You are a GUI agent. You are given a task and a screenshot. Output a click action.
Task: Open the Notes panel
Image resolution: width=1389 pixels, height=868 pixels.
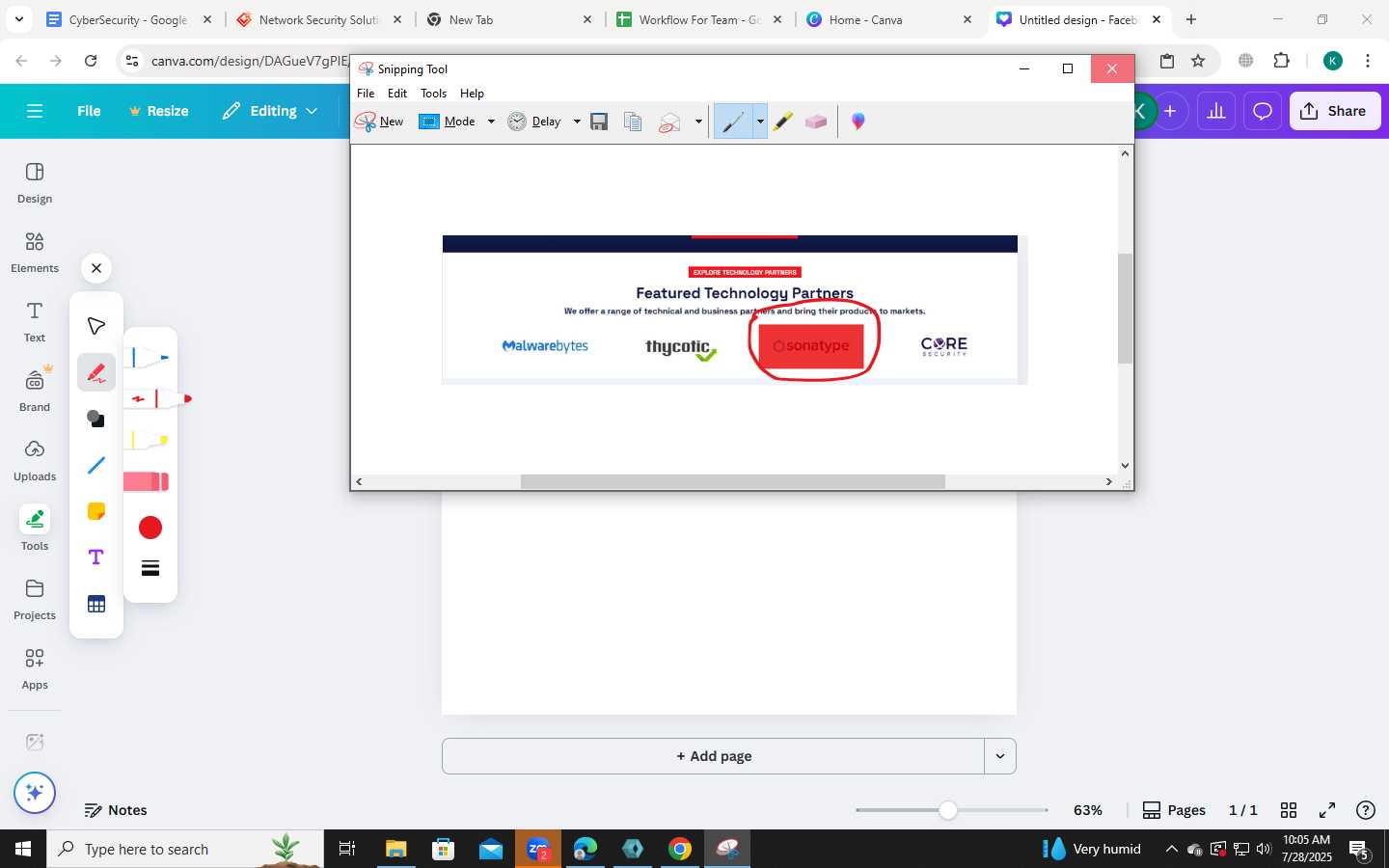pyautogui.click(x=116, y=810)
